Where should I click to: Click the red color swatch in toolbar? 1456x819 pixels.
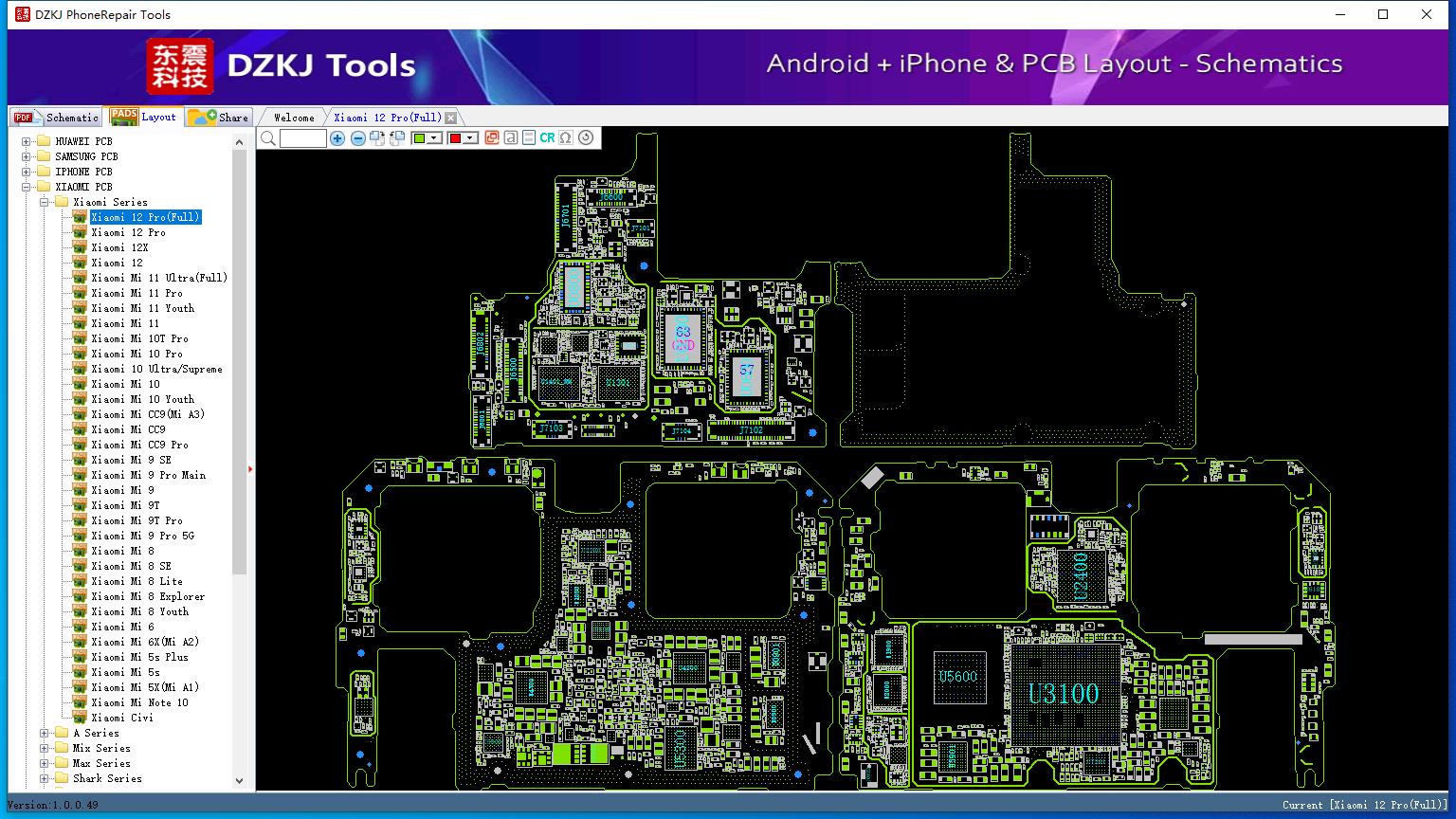(x=455, y=138)
